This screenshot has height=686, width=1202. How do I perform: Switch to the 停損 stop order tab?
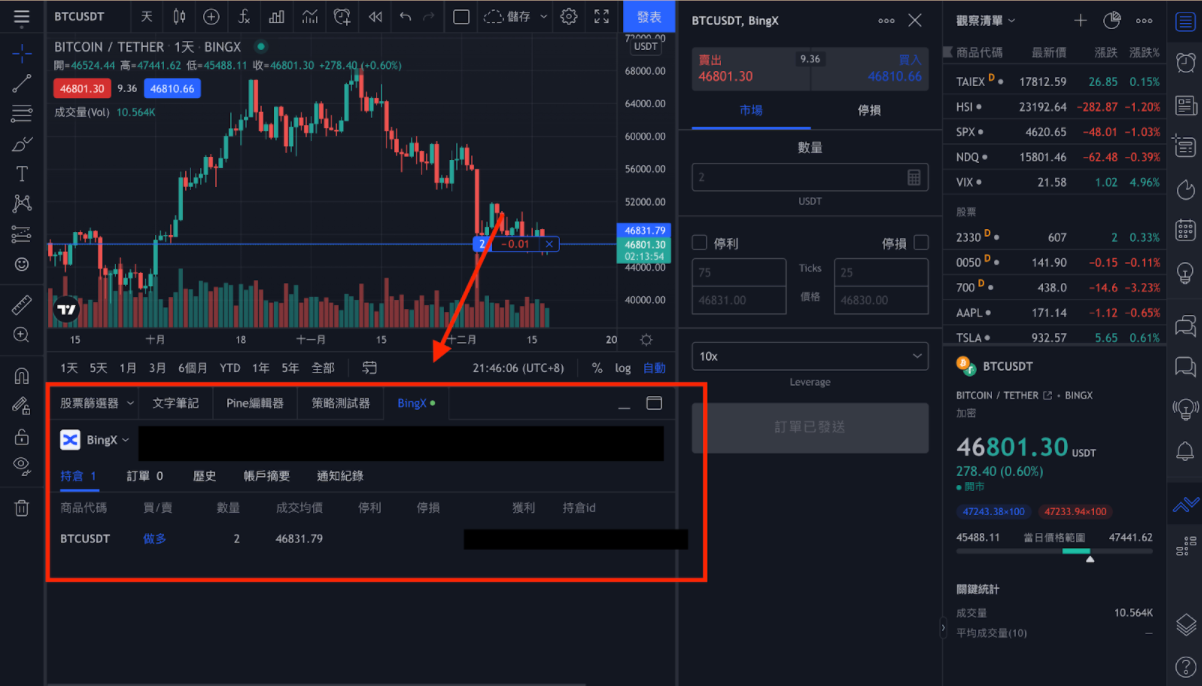[x=869, y=110]
